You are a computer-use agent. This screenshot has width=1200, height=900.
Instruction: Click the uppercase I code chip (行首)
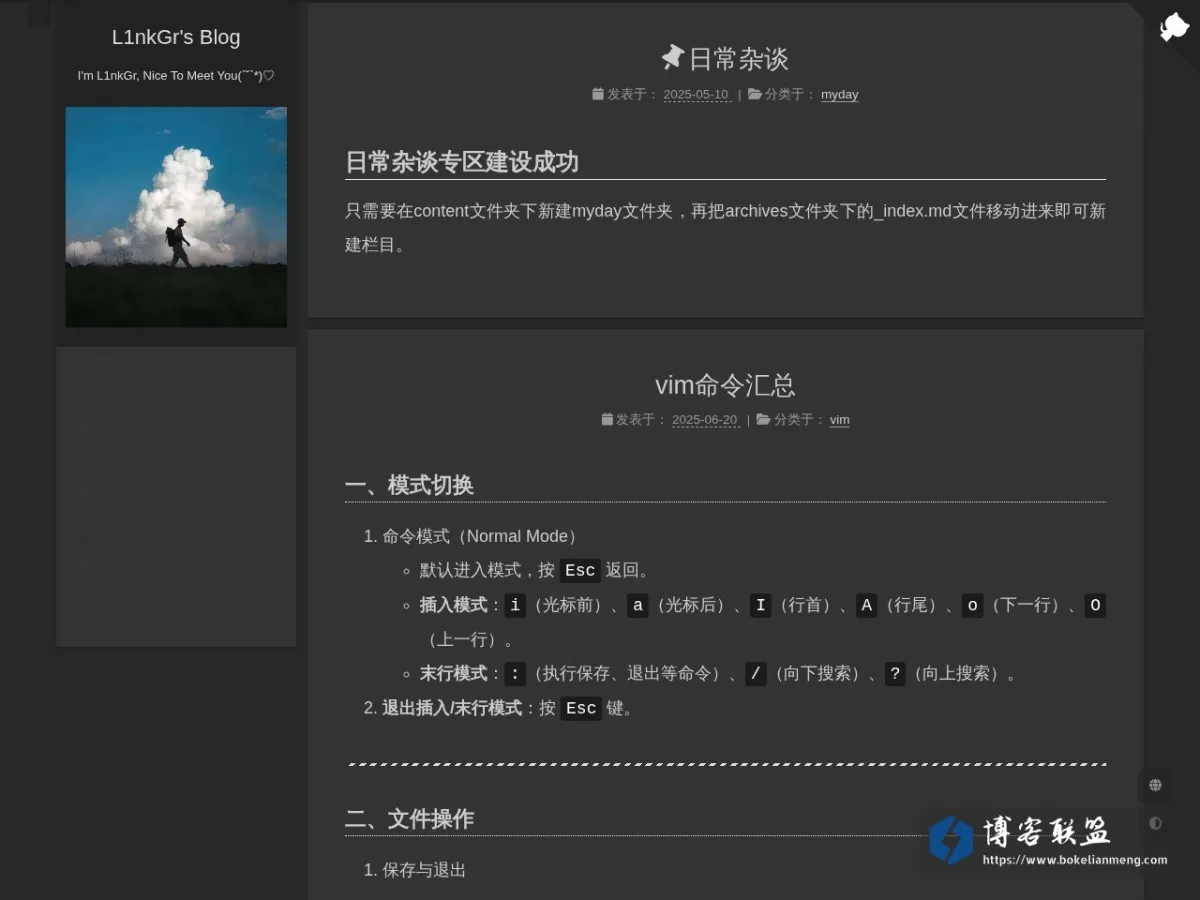(x=761, y=605)
